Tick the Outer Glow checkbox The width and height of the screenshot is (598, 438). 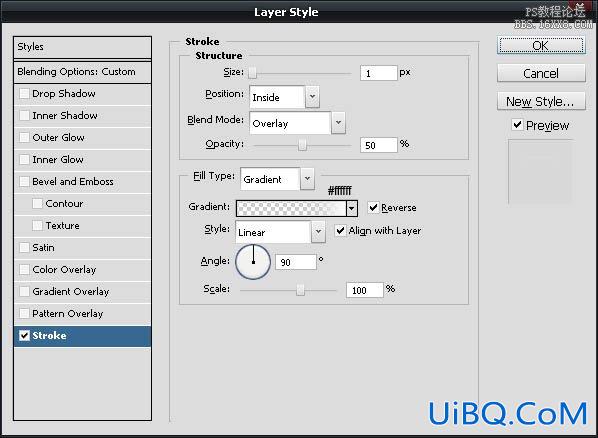[x=24, y=137]
